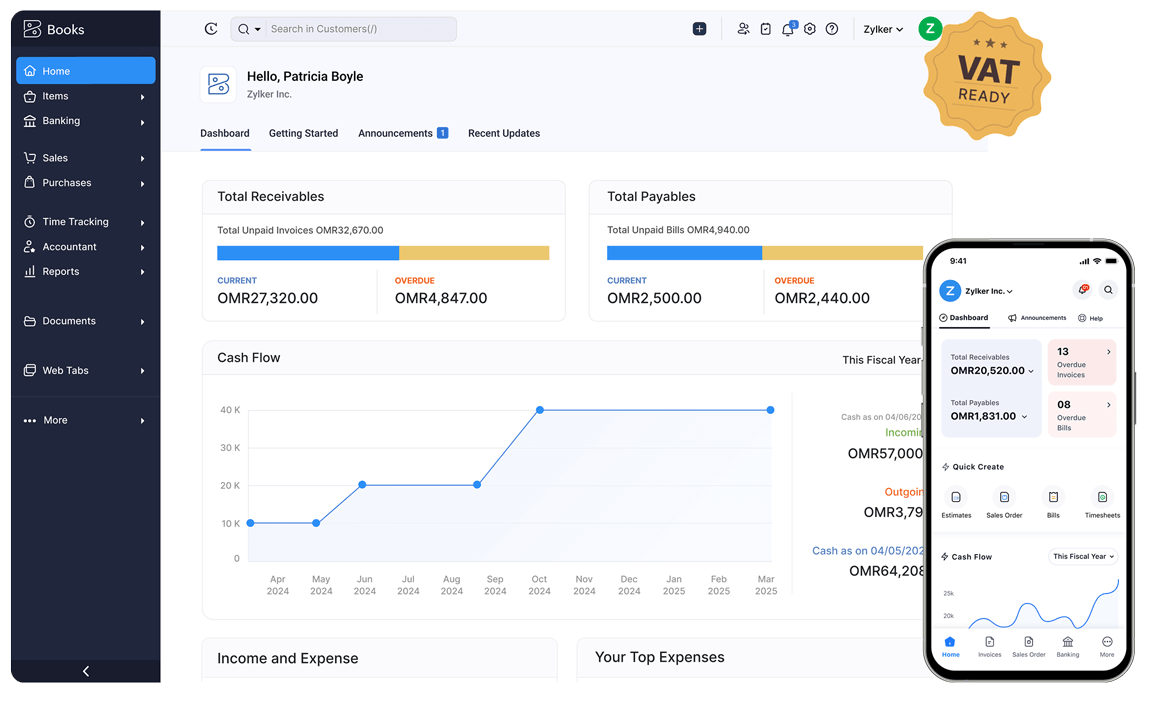
Task: Open This Fiscal Year dropdown on phone
Action: pos(1083,556)
